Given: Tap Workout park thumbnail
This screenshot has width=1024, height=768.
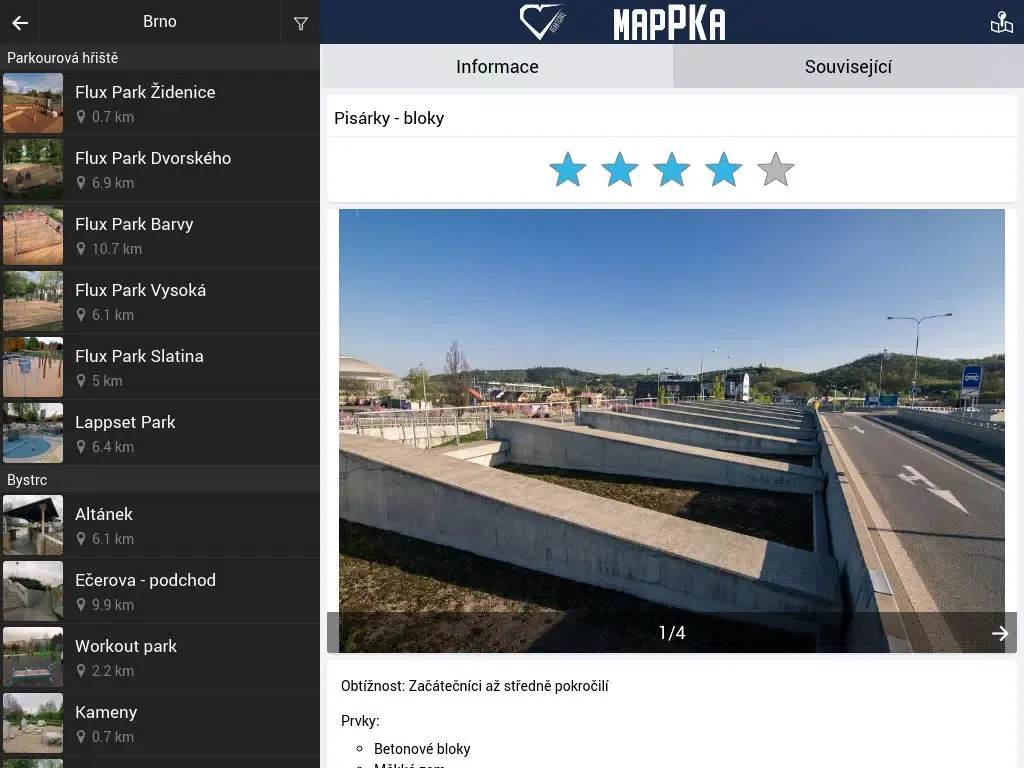Looking at the screenshot, I should tap(33, 657).
